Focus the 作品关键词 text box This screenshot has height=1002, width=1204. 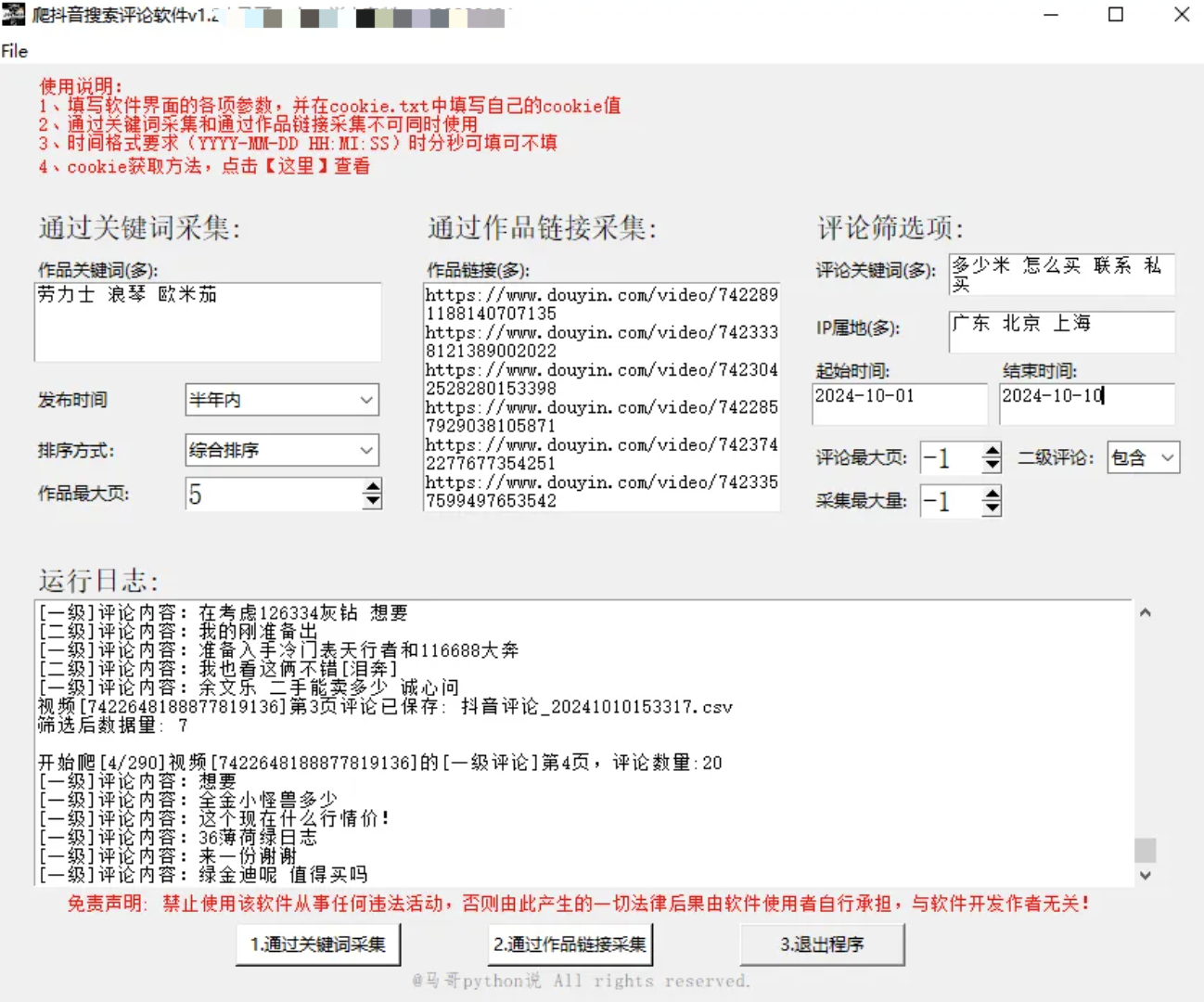point(208,322)
